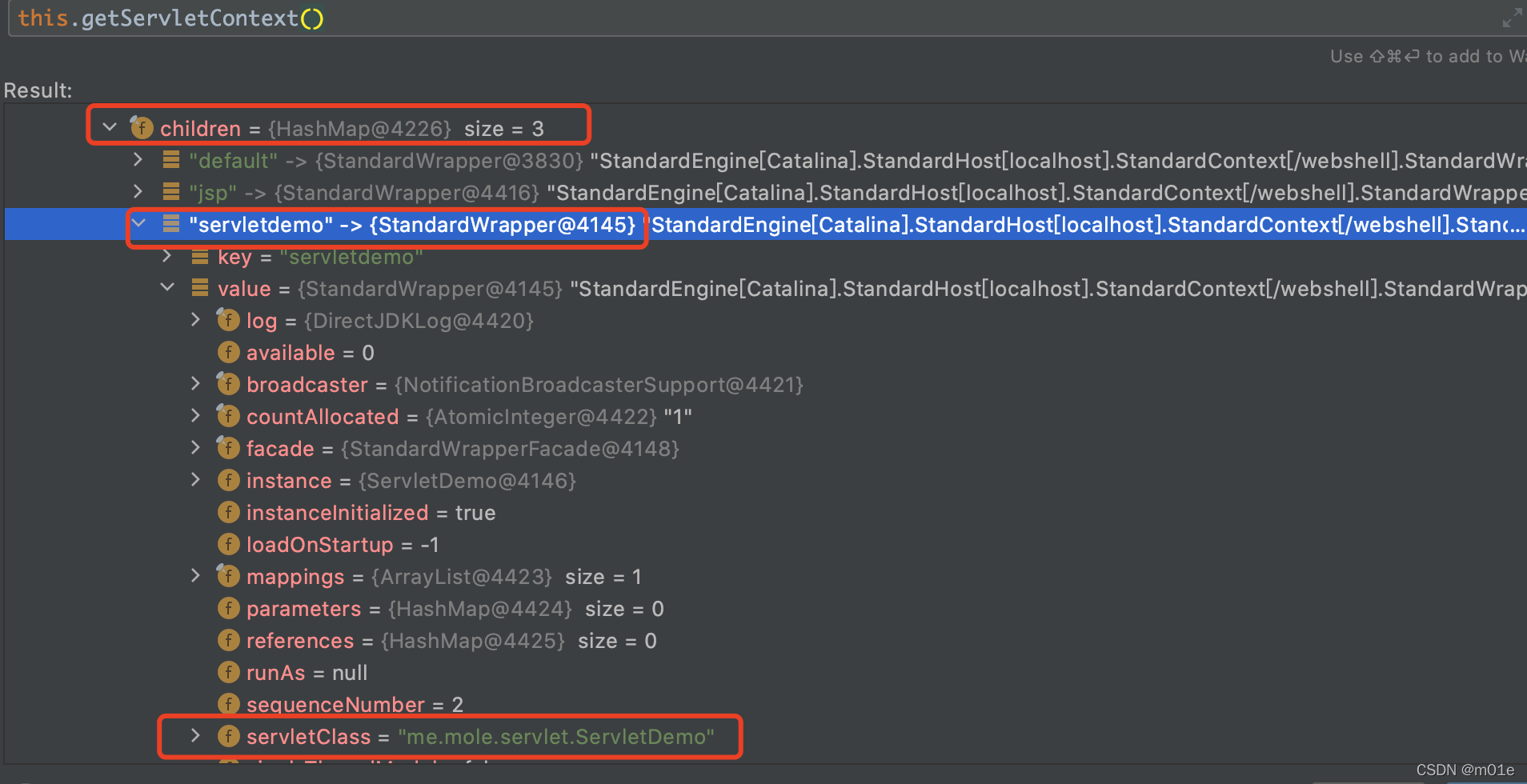This screenshot has height=784, width=1527.
Task: Click the "me.mole.servlet.ServletDemo" value
Action: [x=556, y=736]
